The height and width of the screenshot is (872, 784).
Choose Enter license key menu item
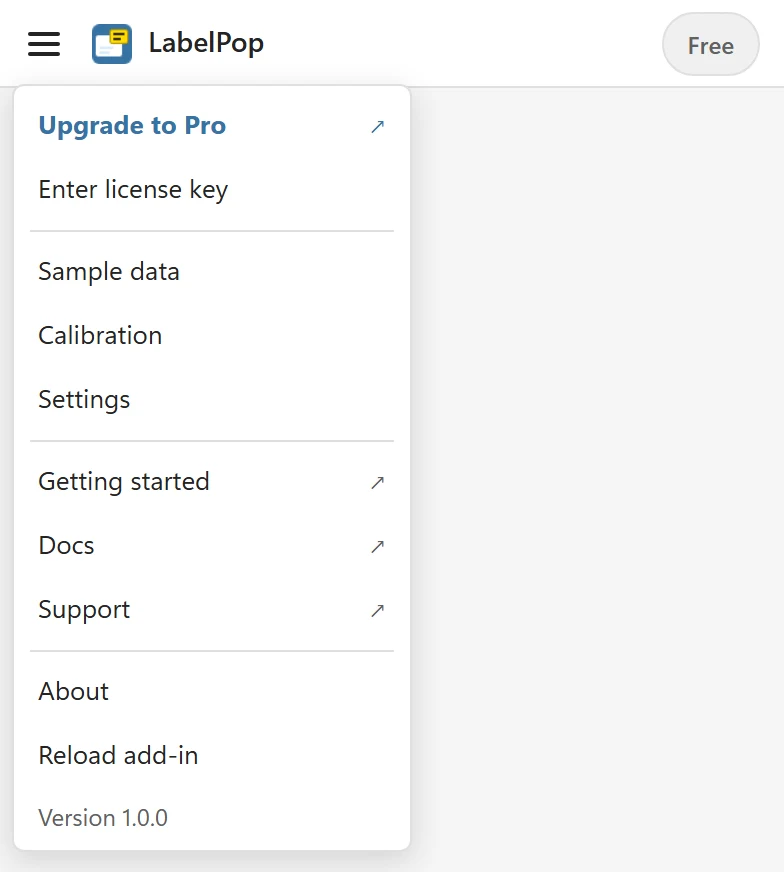pos(212,190)
